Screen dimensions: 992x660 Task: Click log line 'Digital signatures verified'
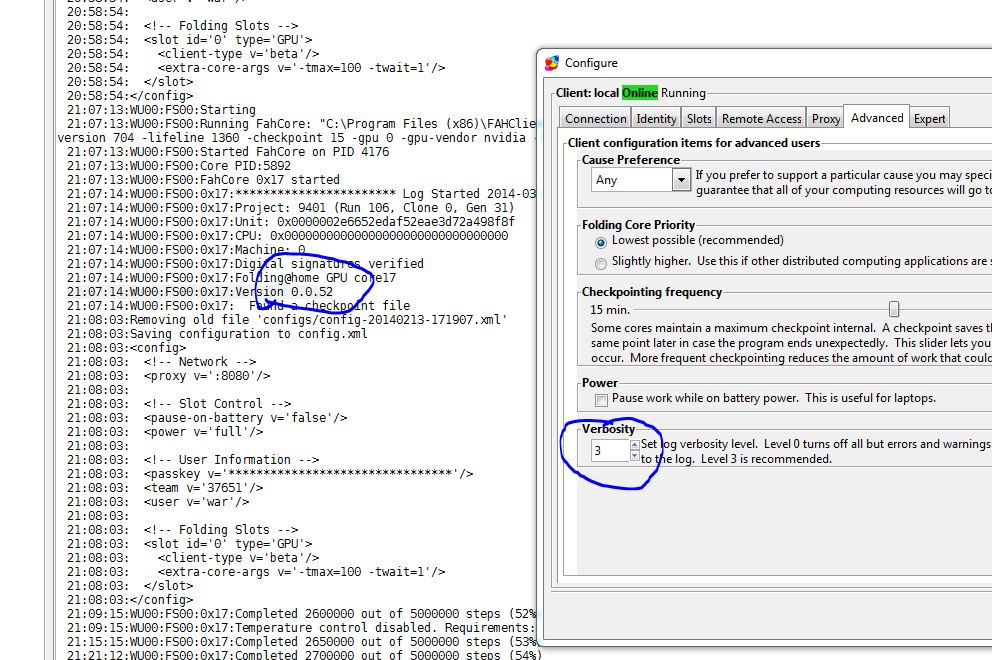pyautogui.click(x=245, y=264)
